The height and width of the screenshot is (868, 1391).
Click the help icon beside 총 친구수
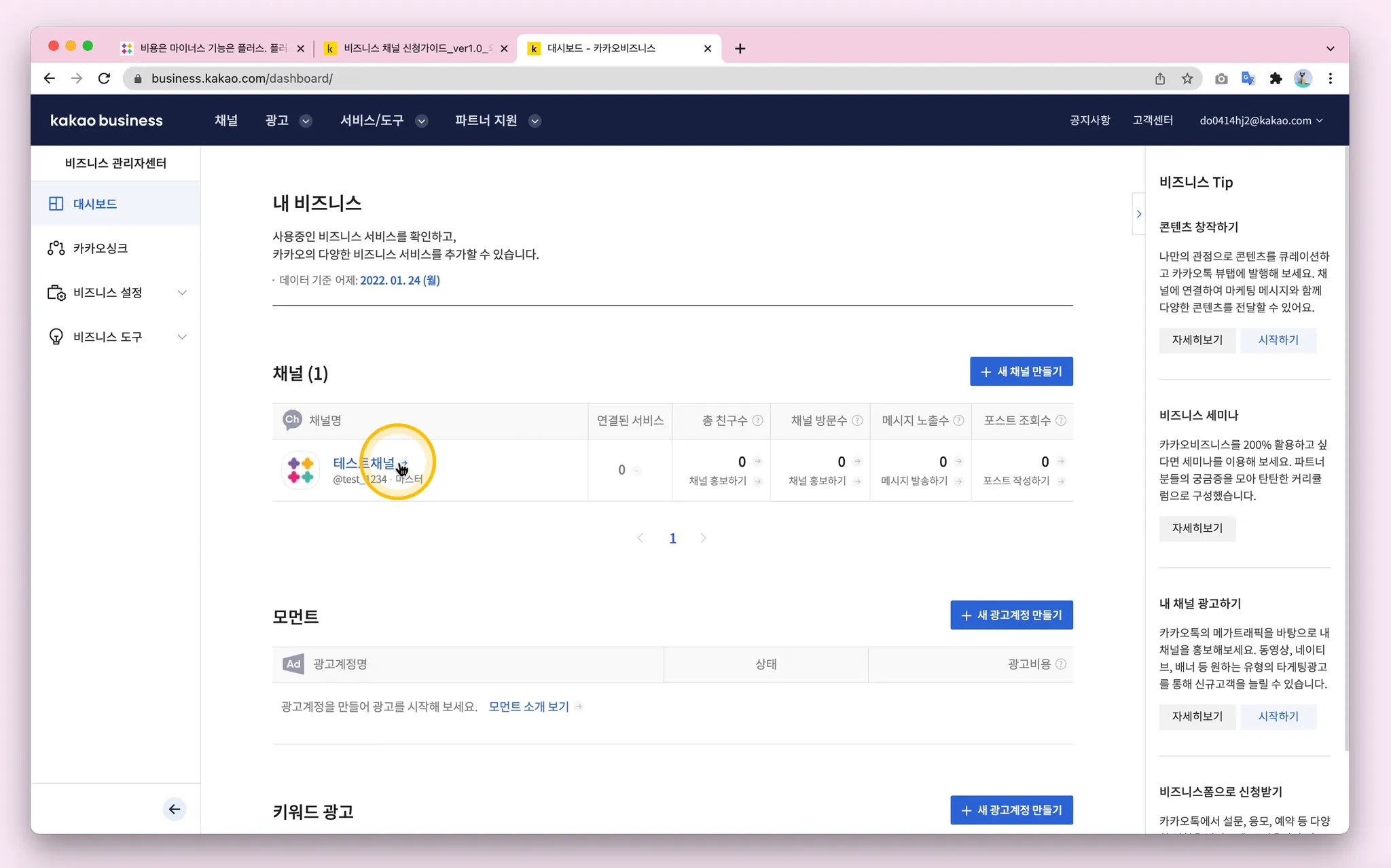(x=758, y=420)
